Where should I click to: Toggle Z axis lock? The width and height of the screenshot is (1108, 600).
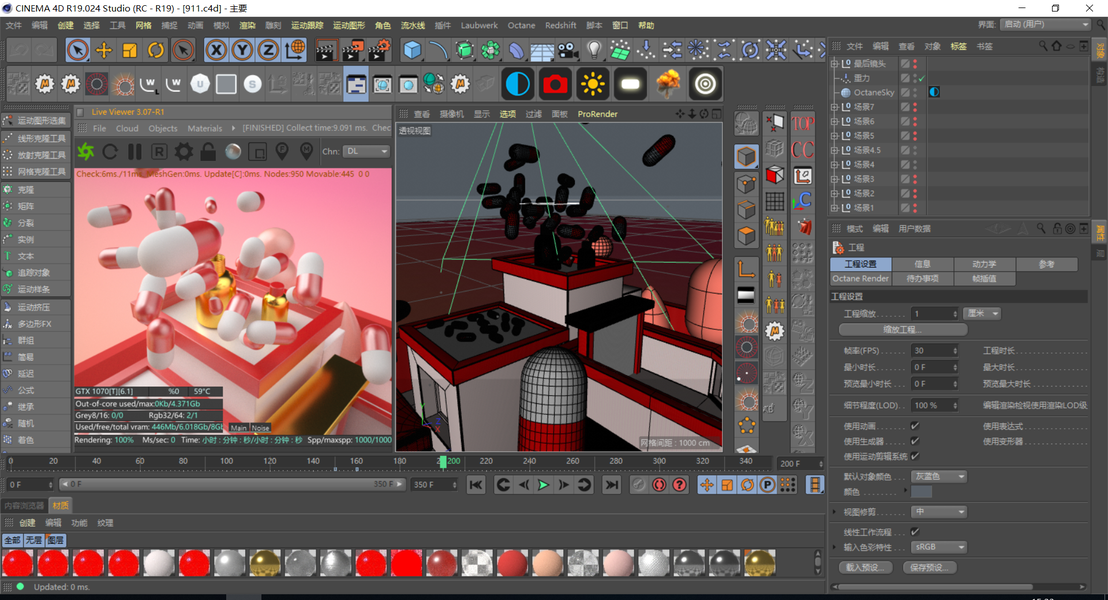click(x=268, y=50)
